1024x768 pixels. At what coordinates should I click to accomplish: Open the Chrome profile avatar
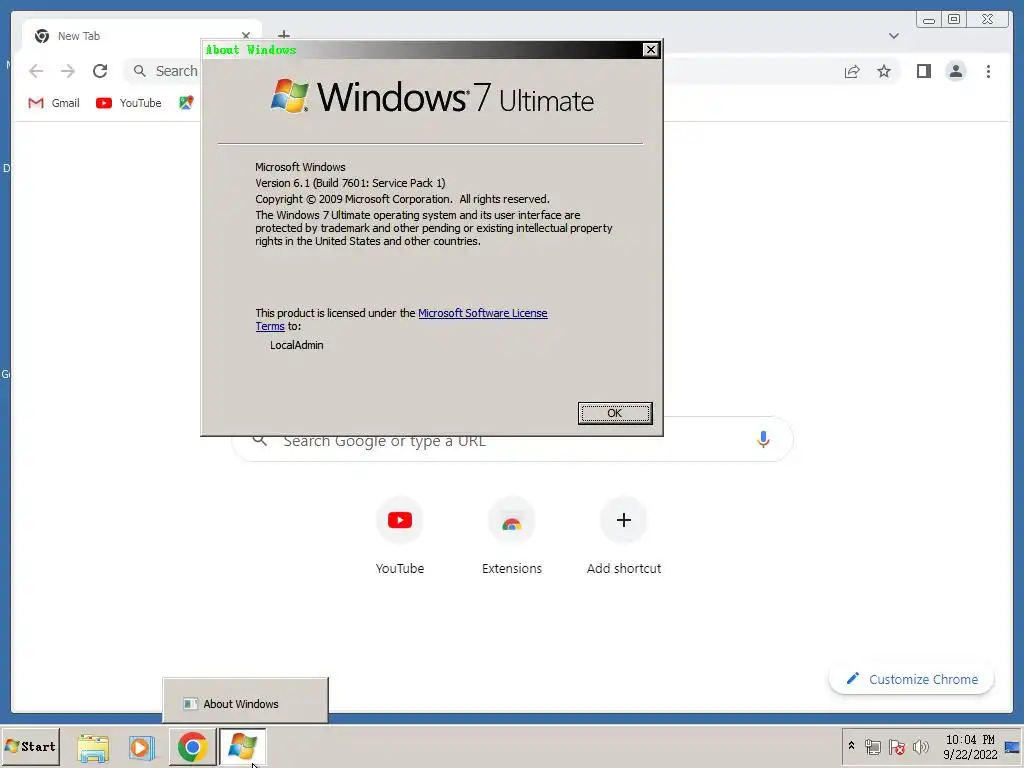[955, 71]
